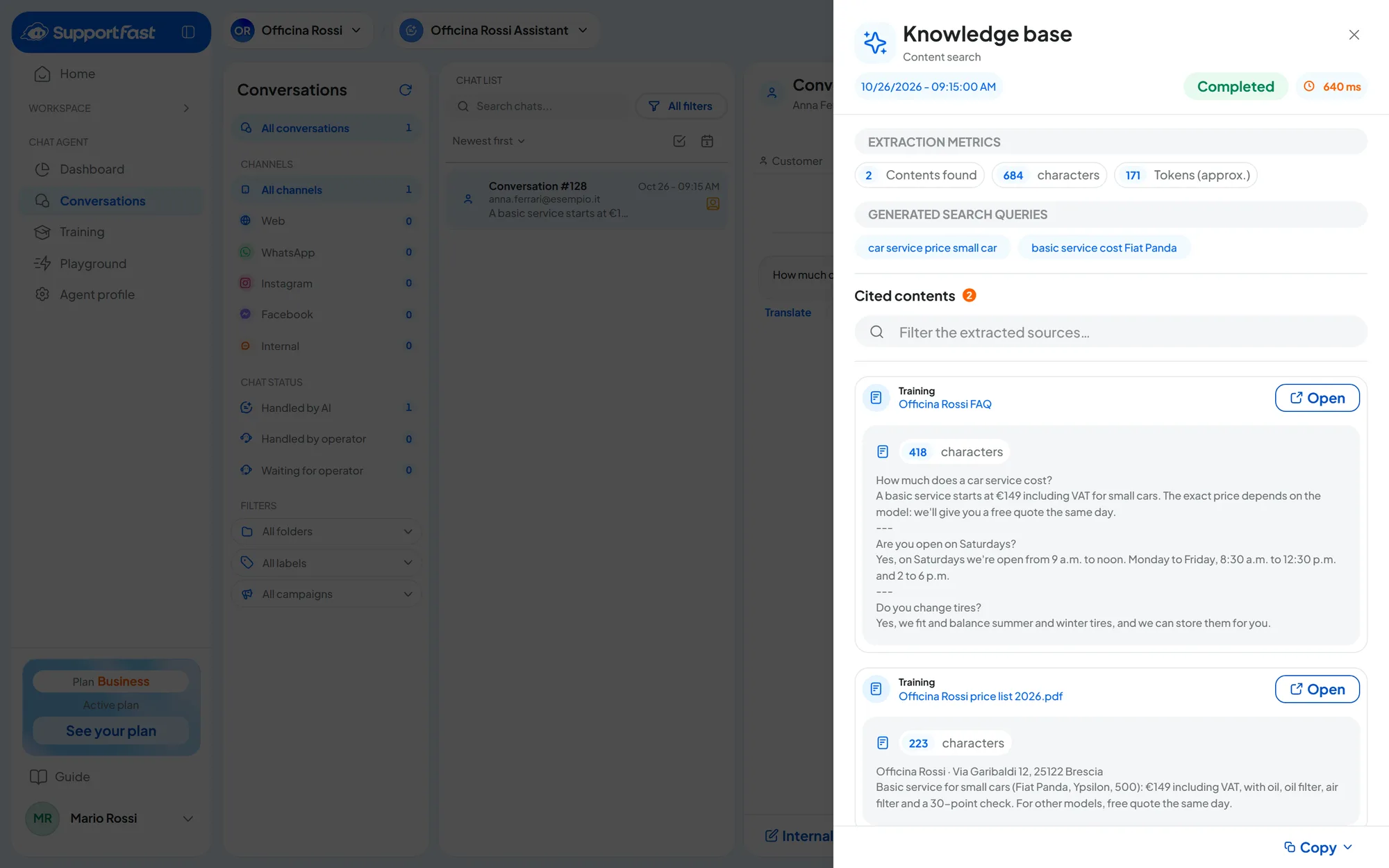Click the Officina Rossi FAQ link
The width and height of the screenshot is (1389, 868).
pos(945,404)
